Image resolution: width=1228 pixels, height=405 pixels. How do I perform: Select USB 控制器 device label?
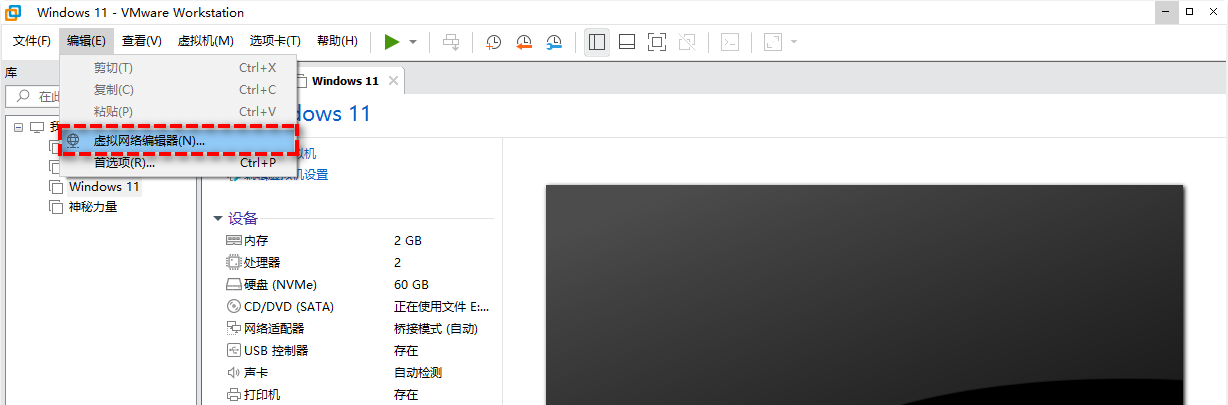click(276, 351)
